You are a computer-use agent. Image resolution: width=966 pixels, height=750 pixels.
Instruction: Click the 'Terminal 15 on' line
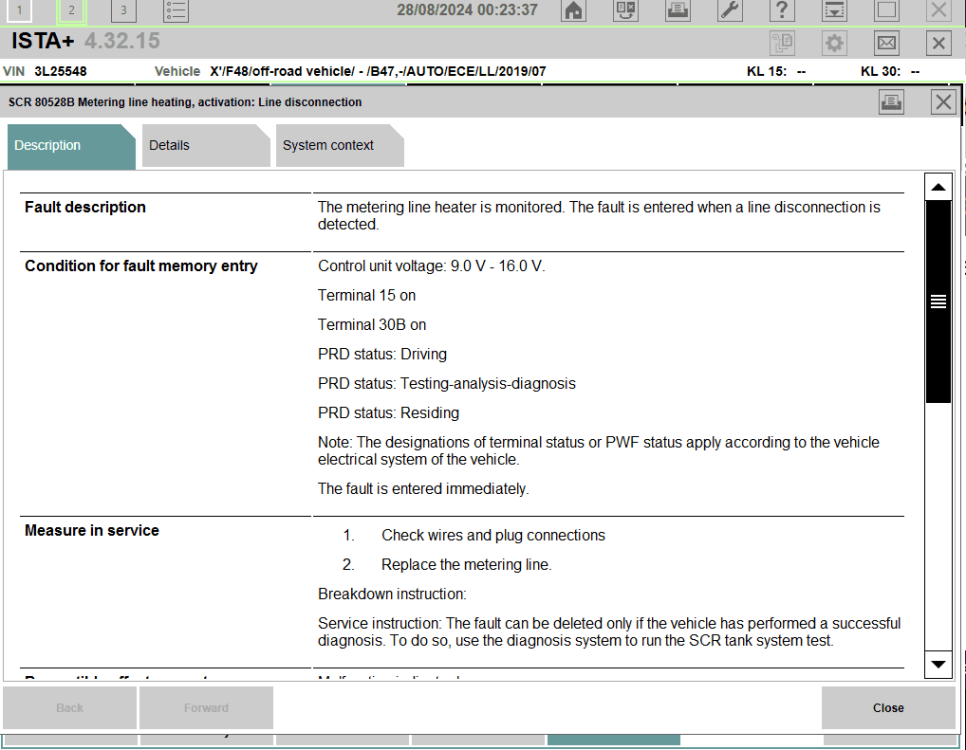(367, 296)
